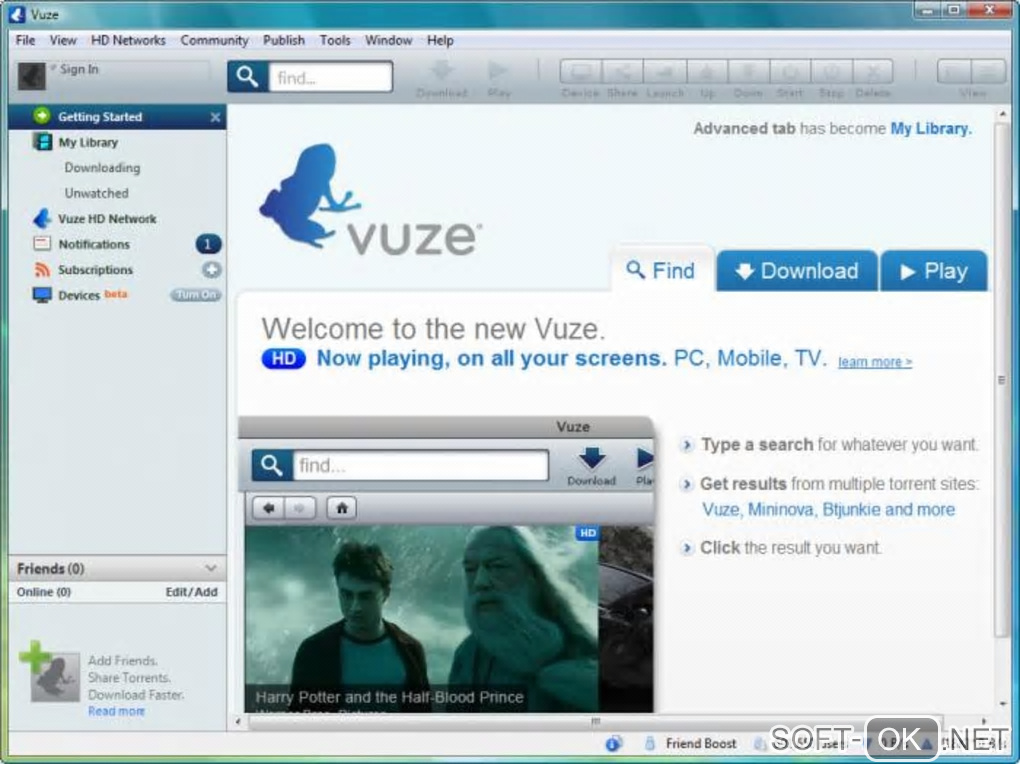Open the Help menu
This screenshot has width=1020, height=764.
click(x=440, y=40)
